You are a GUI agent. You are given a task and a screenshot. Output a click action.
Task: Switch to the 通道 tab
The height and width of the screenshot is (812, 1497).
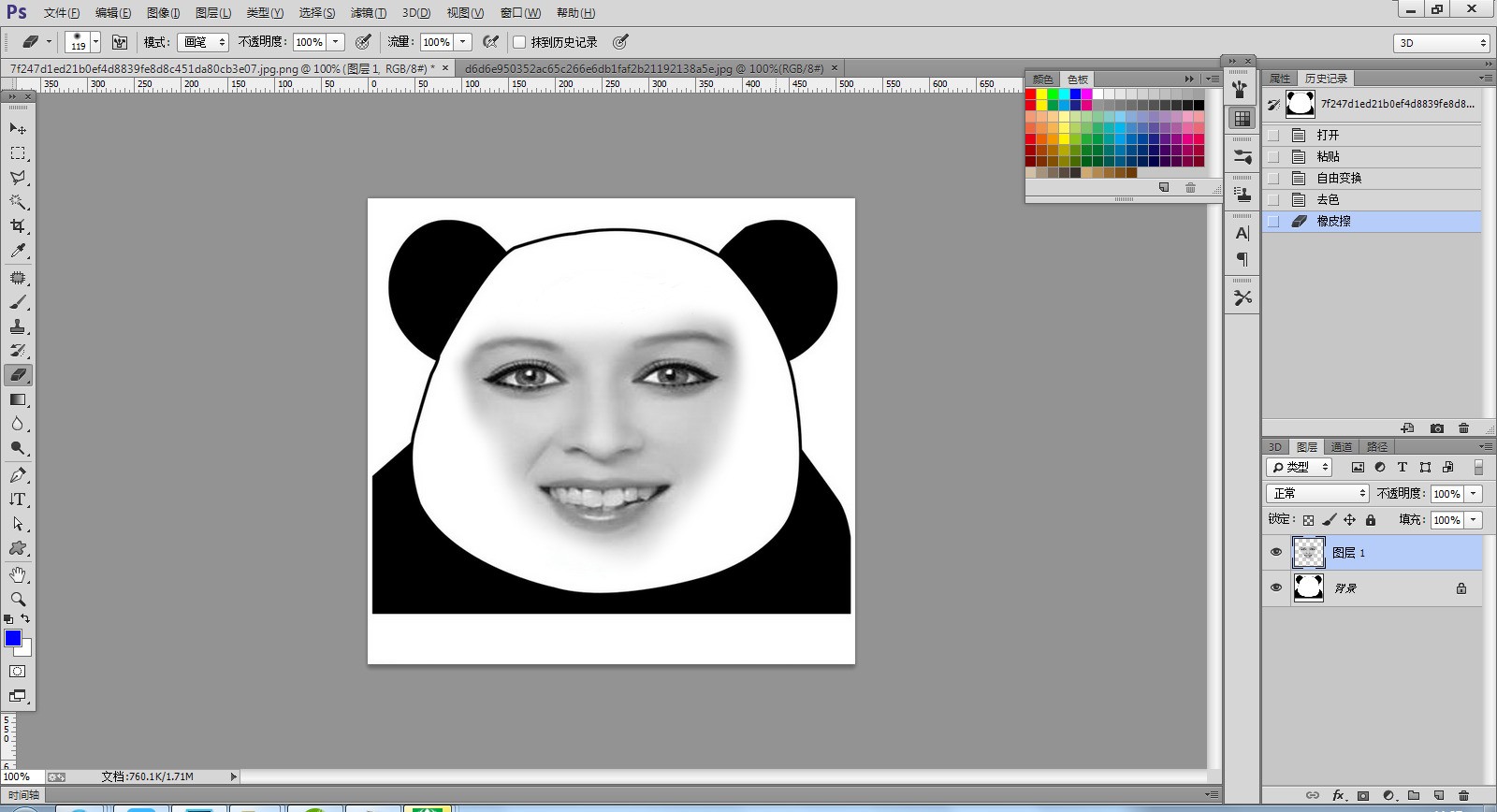tap(1342, 447)
